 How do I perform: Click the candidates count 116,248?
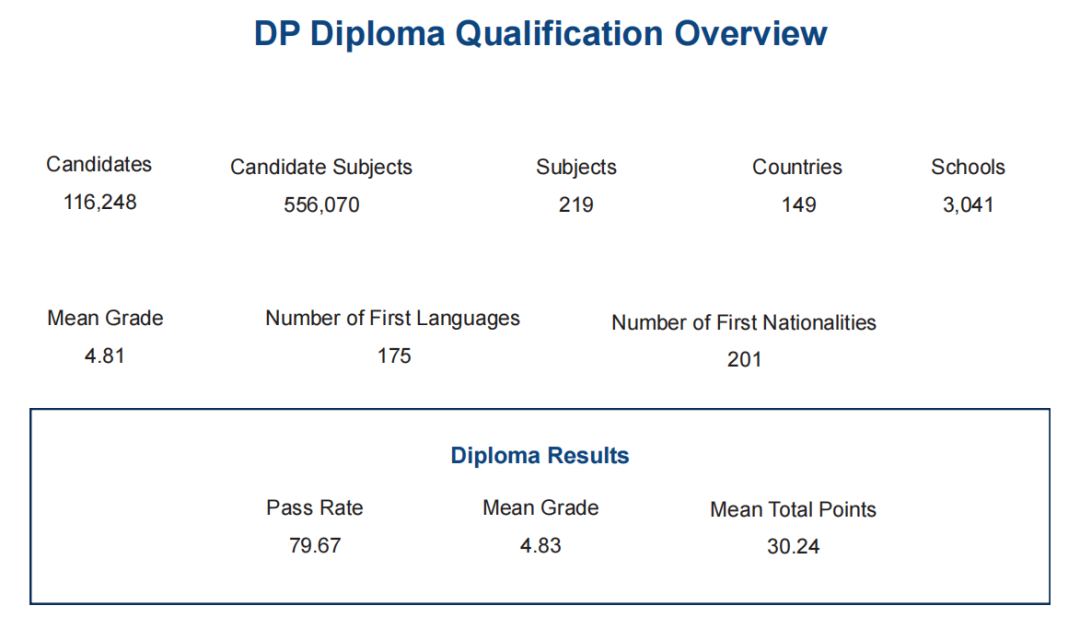pyautogui.click(x=100, y=202)
